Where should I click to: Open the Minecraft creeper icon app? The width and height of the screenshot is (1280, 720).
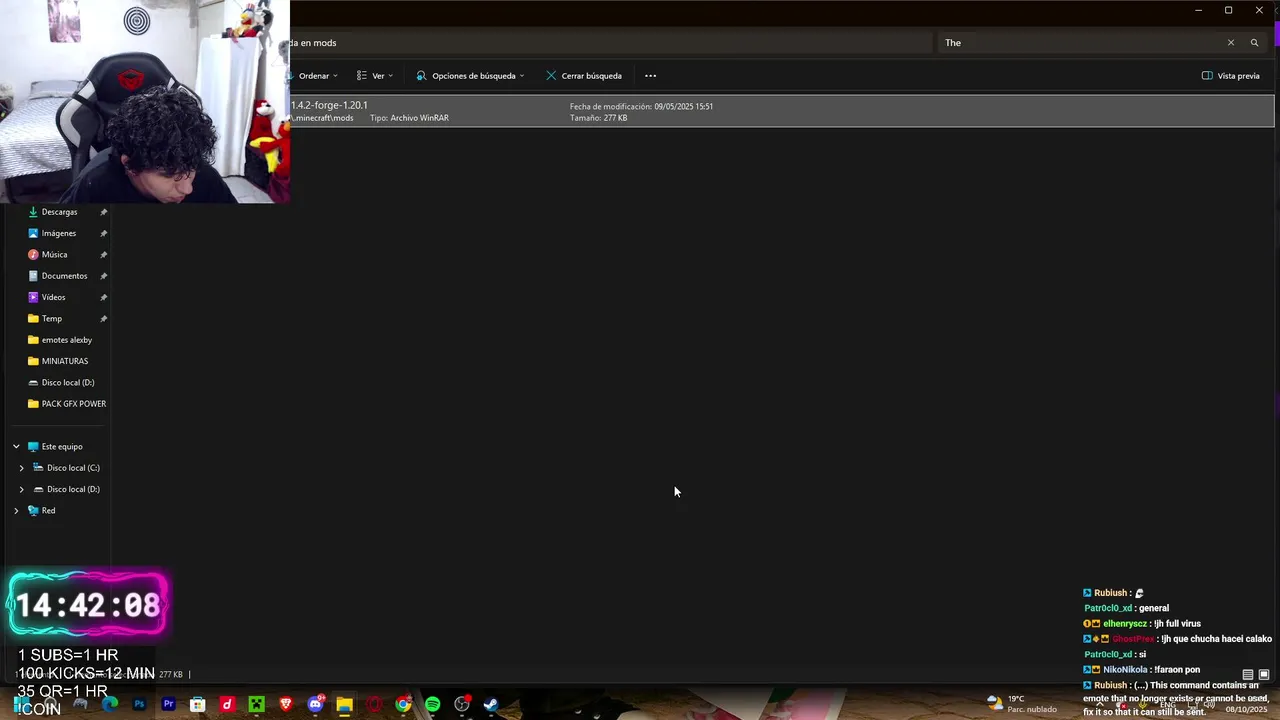[x=257, y=705]
